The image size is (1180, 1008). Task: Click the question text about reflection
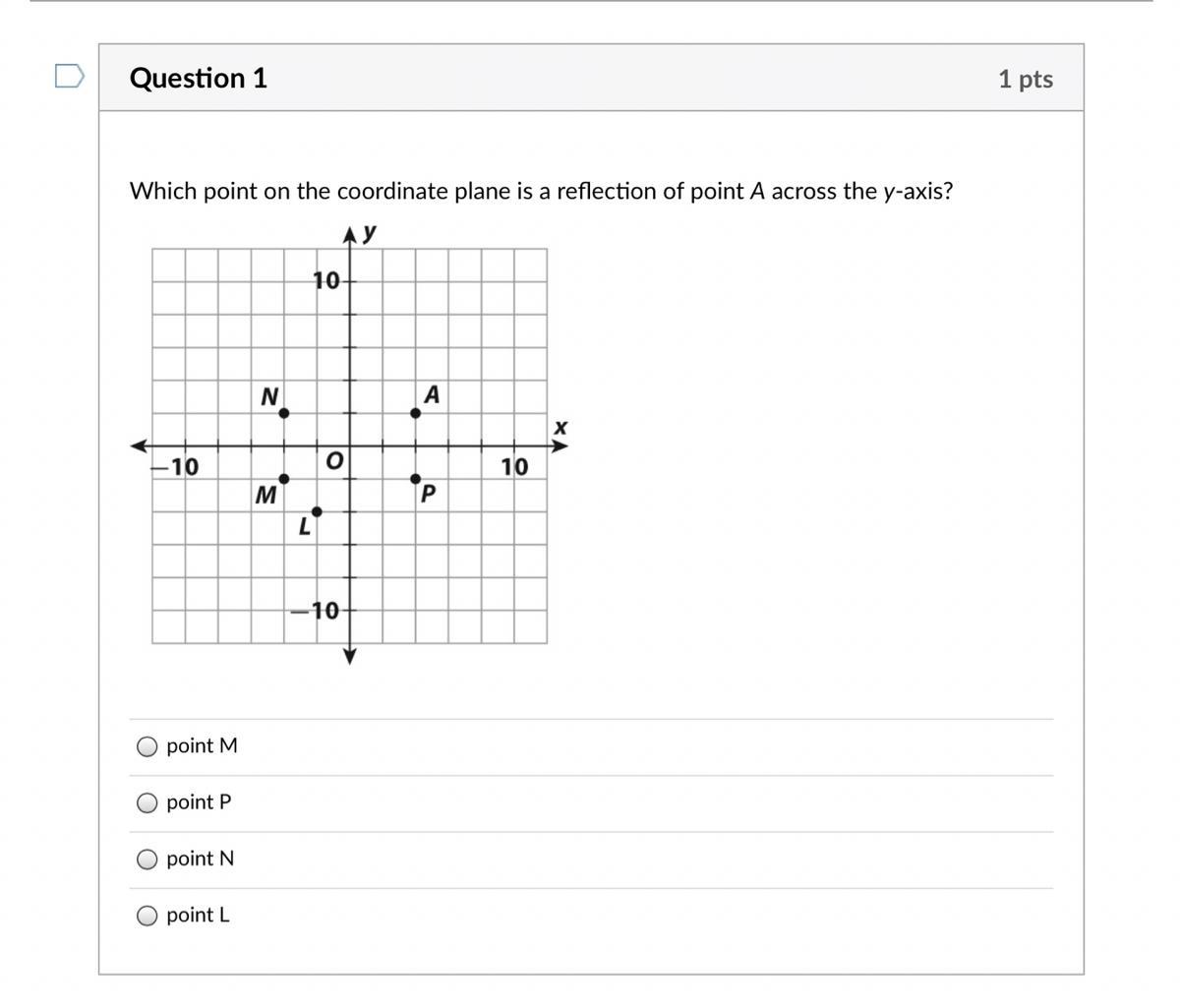tap(542, 191)
